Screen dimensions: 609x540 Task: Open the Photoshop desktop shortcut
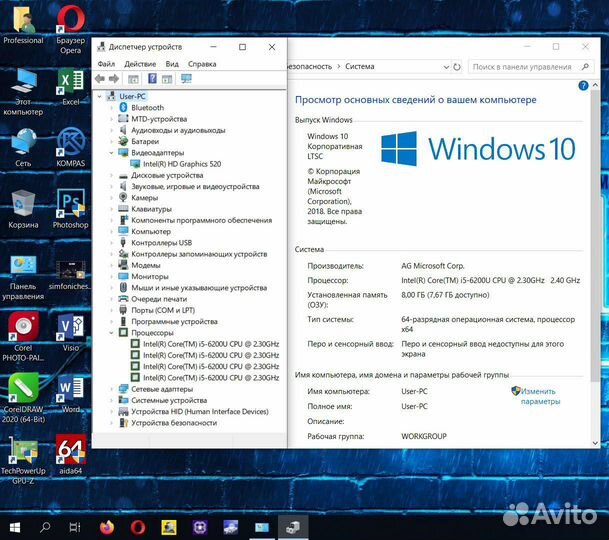71,209
